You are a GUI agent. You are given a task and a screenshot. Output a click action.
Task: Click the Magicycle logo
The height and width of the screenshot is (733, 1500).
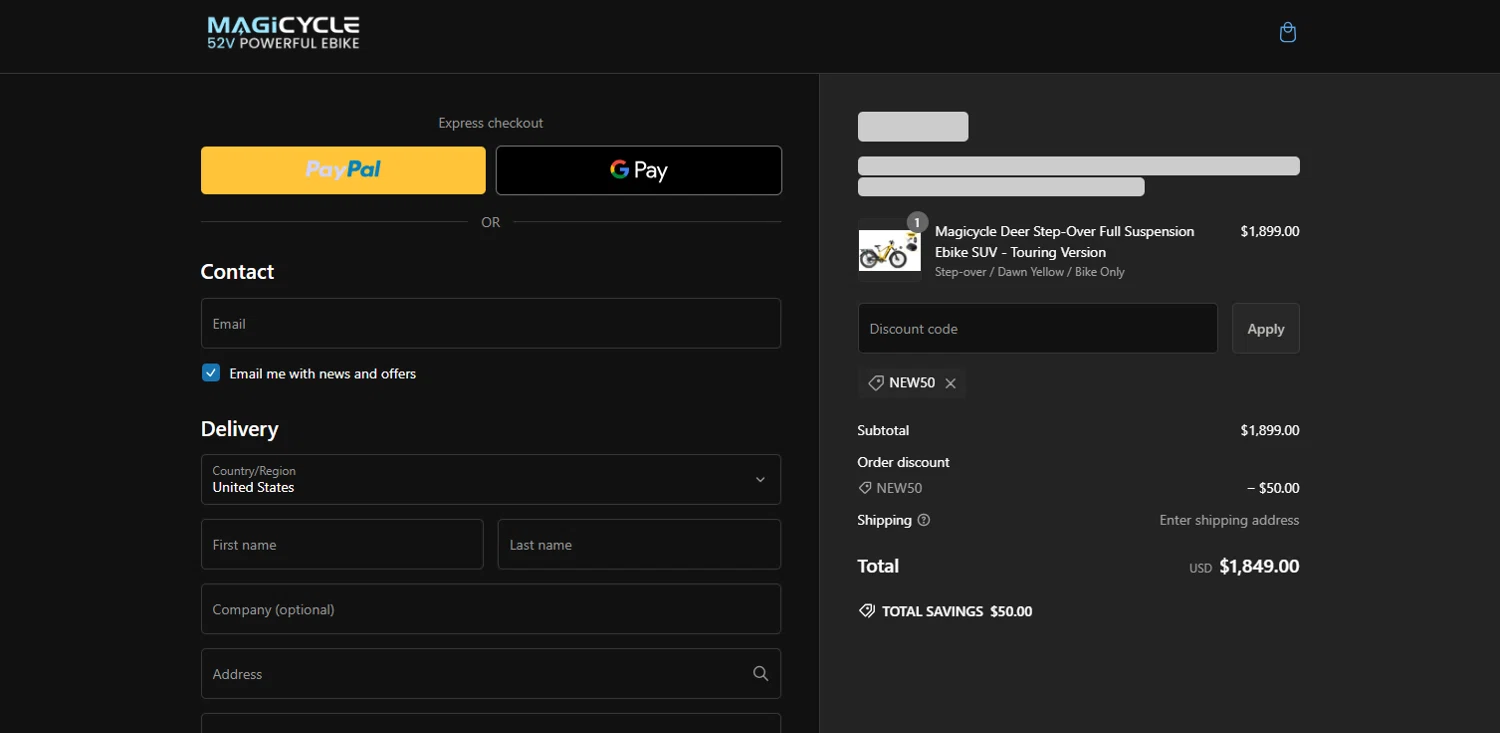pyautogui.click(x=283, y=33)
